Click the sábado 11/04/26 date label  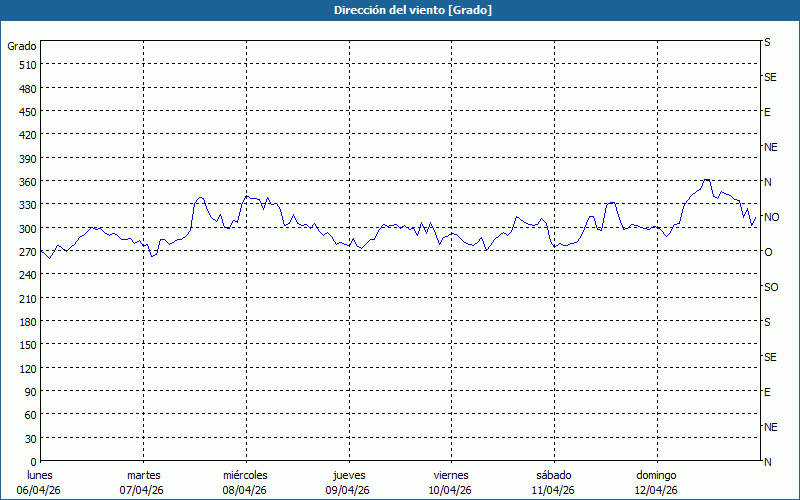[553, 482]
